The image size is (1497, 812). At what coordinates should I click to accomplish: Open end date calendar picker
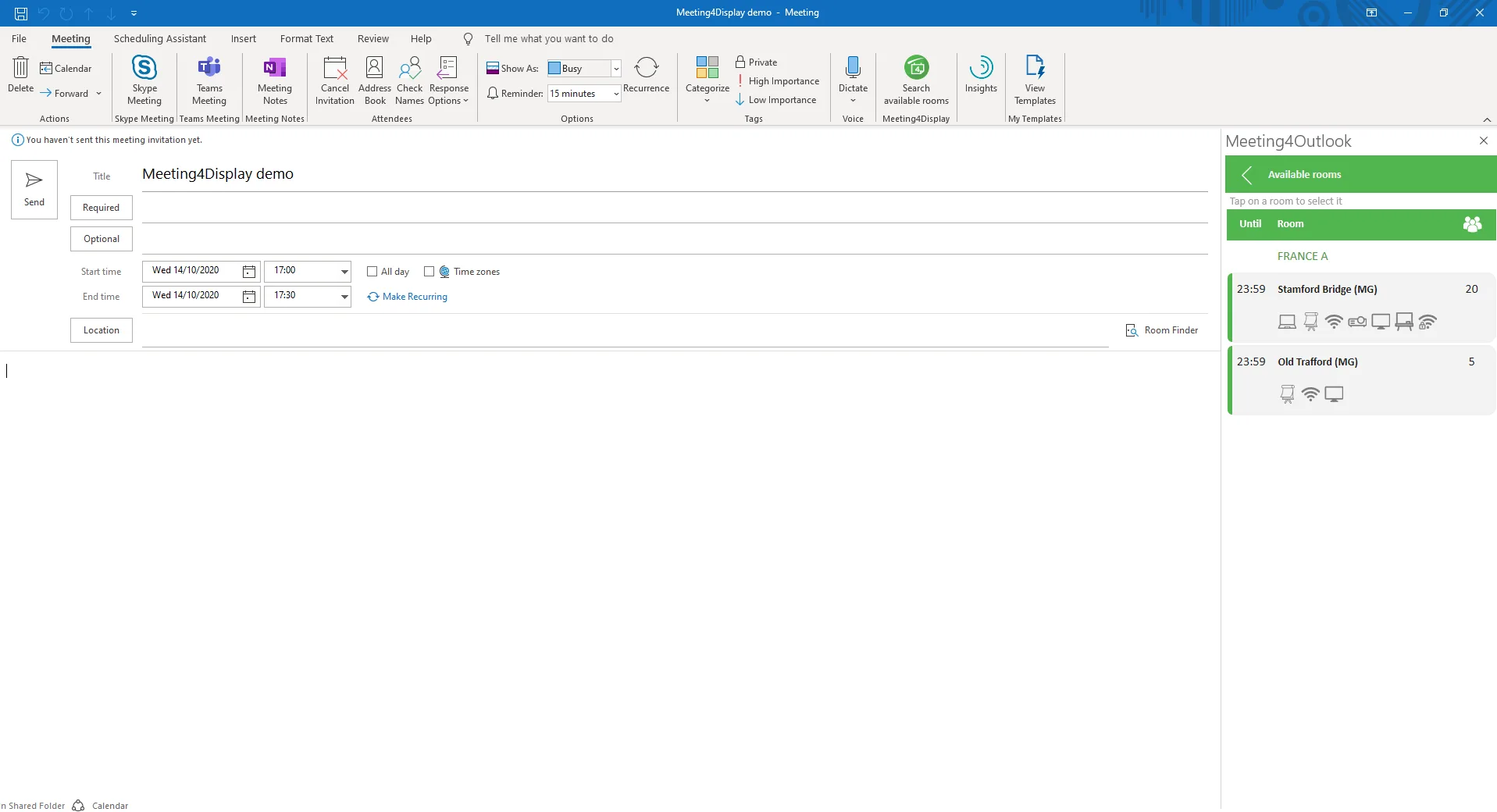(249, 296)
